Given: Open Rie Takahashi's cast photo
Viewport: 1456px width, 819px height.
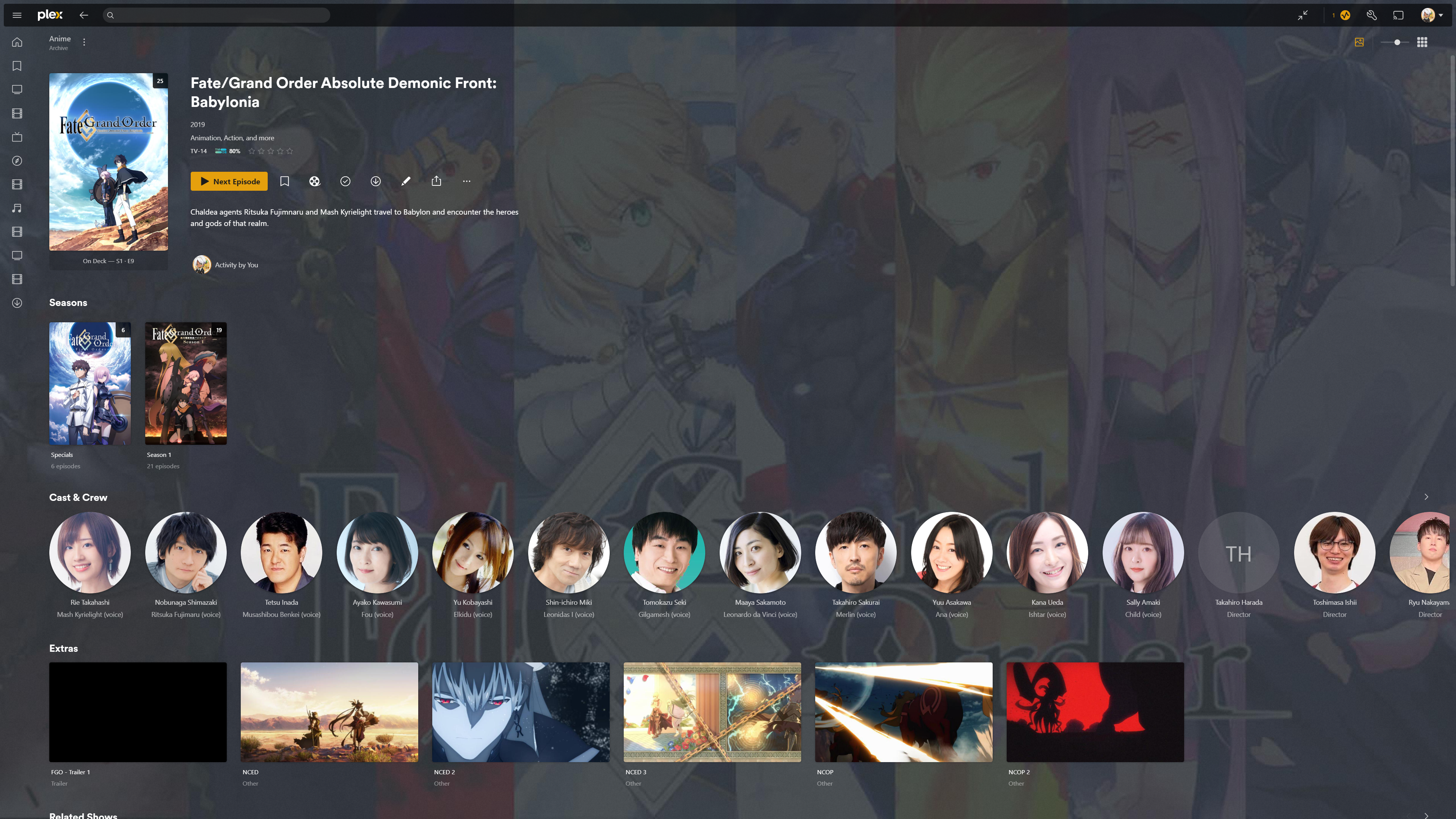Looking at the screenshot, I should coord(90,553).
